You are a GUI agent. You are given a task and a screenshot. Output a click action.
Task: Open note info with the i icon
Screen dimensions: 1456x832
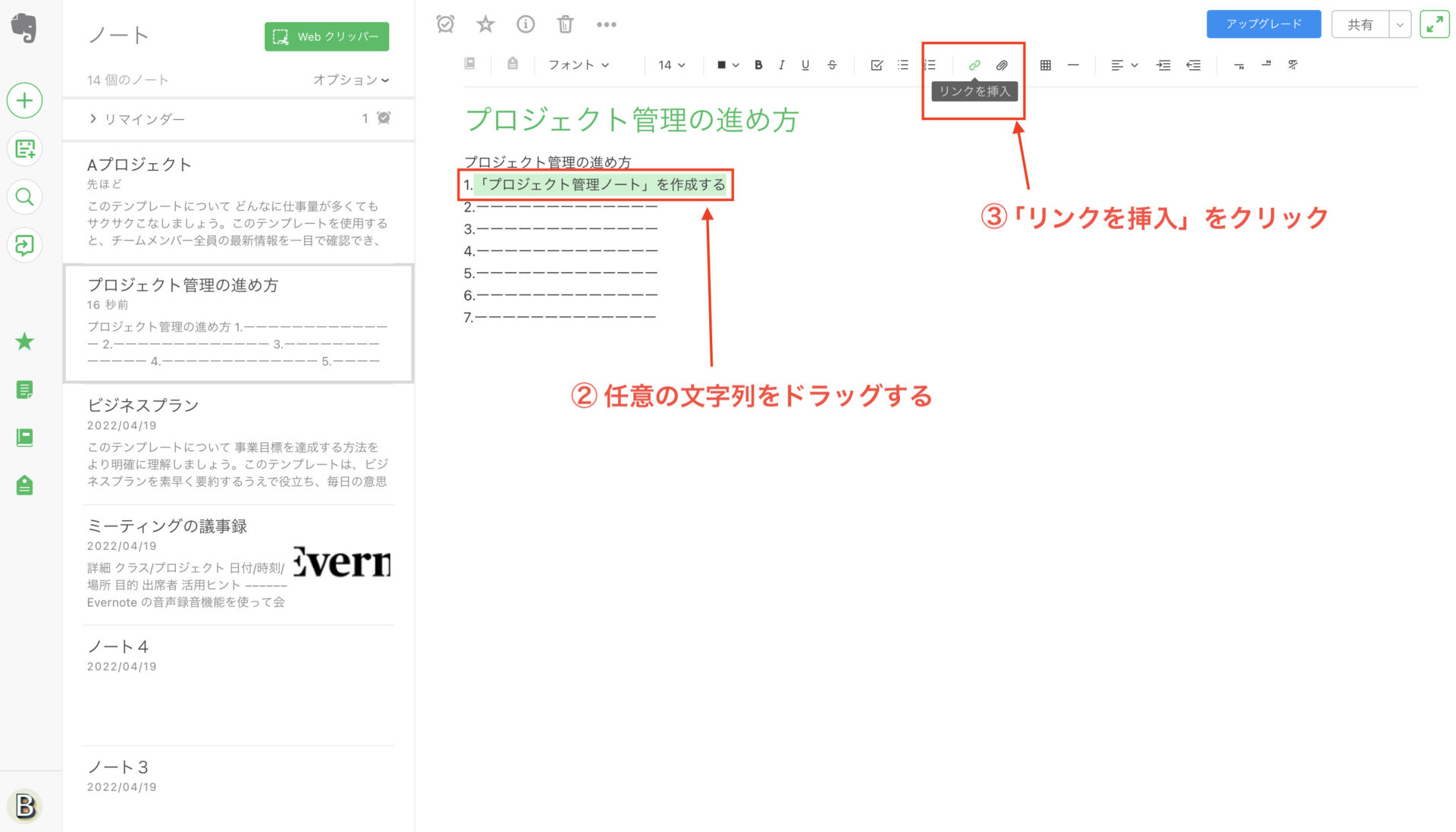(526, 24)
